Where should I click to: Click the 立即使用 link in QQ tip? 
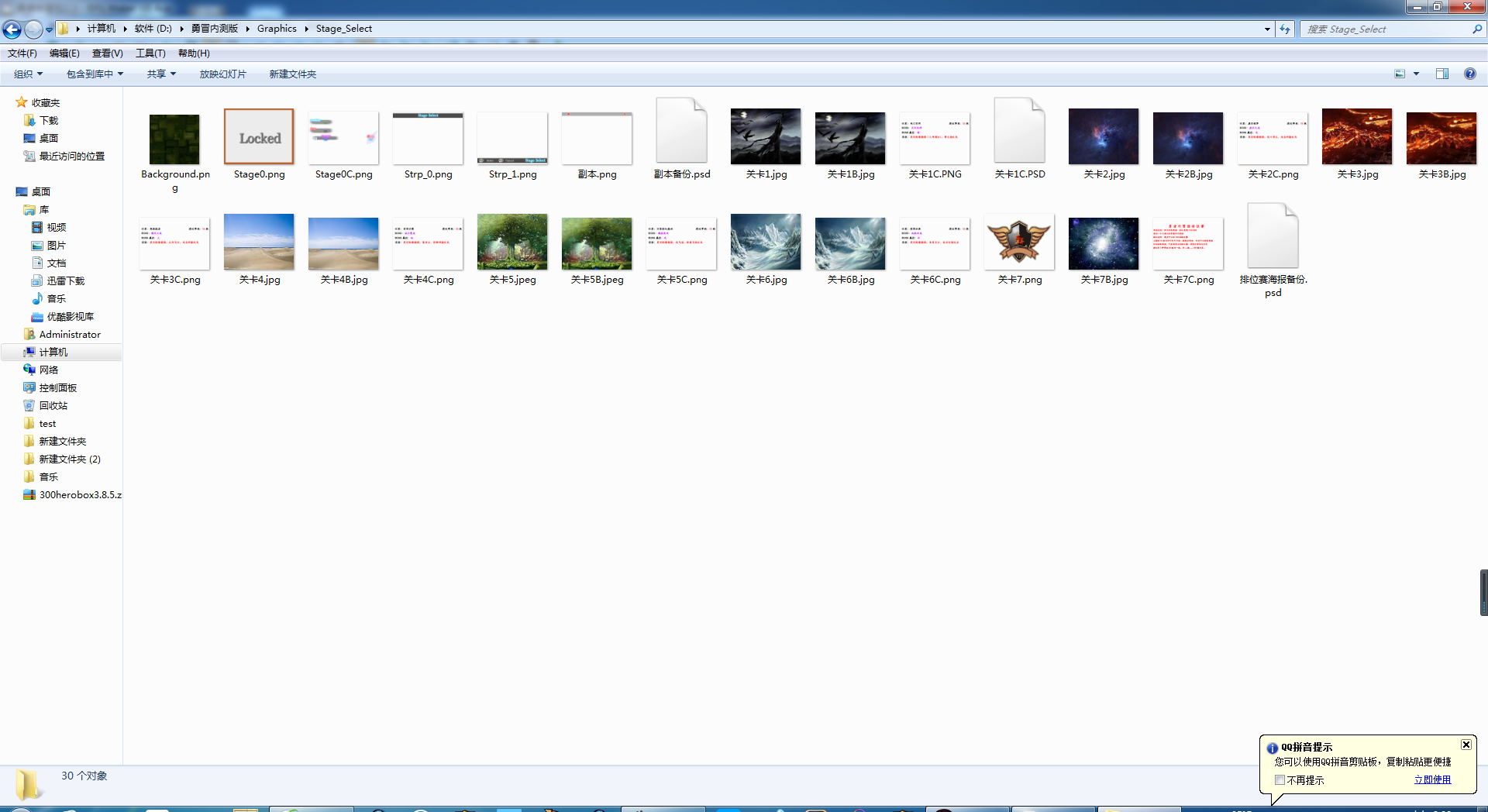pyautogui.click(x=1432, y=779)
